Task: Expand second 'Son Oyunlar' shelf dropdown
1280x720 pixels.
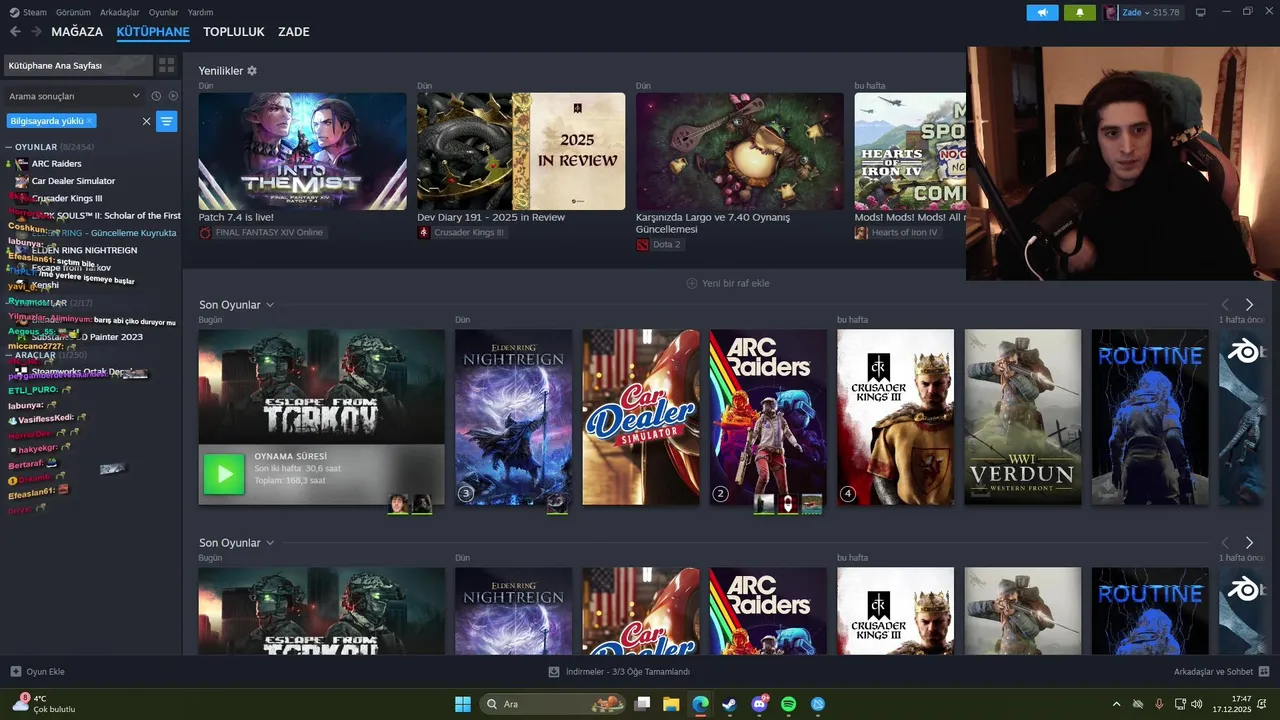Action: coord(270,543)
